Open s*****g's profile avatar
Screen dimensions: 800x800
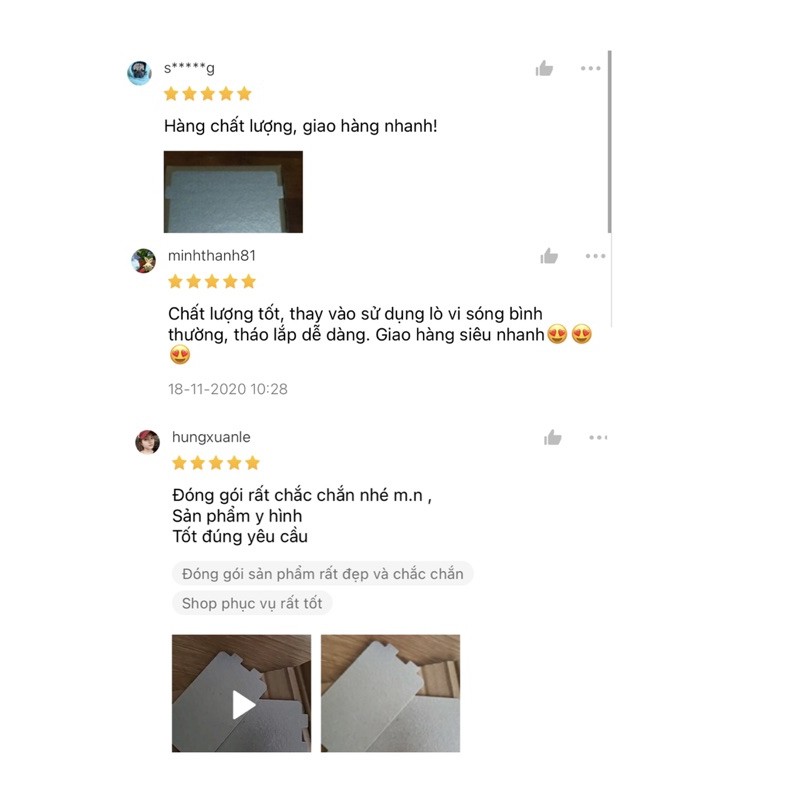point(139,72)
